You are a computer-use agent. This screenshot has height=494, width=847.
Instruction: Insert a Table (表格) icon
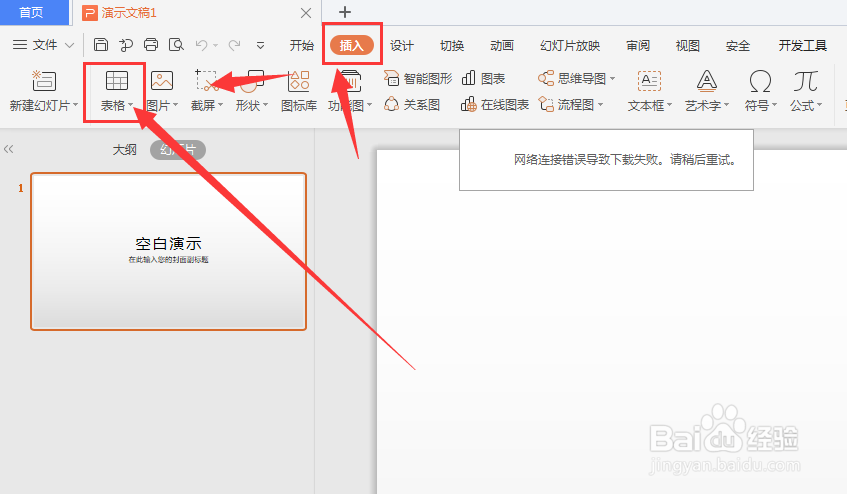click(x=117, y=81)
